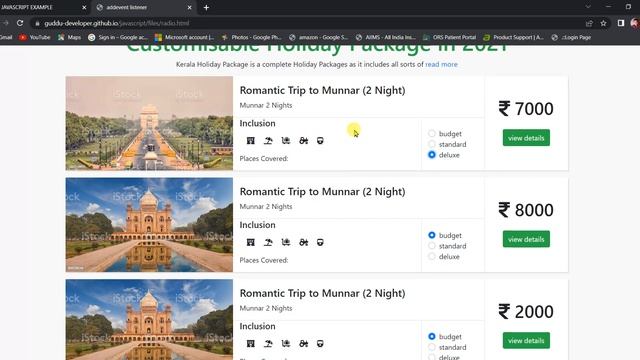
Task: Click the third inclusion icon in the ₹ 7000 package
Action: tap(286, 141)
